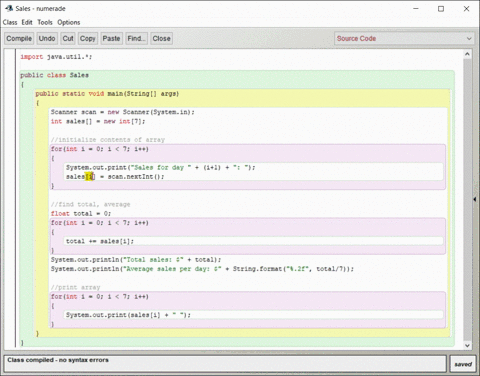This screenshot has height=376, width=480.
Task: Click the '//print array' comment
Action: pos(75,287)
